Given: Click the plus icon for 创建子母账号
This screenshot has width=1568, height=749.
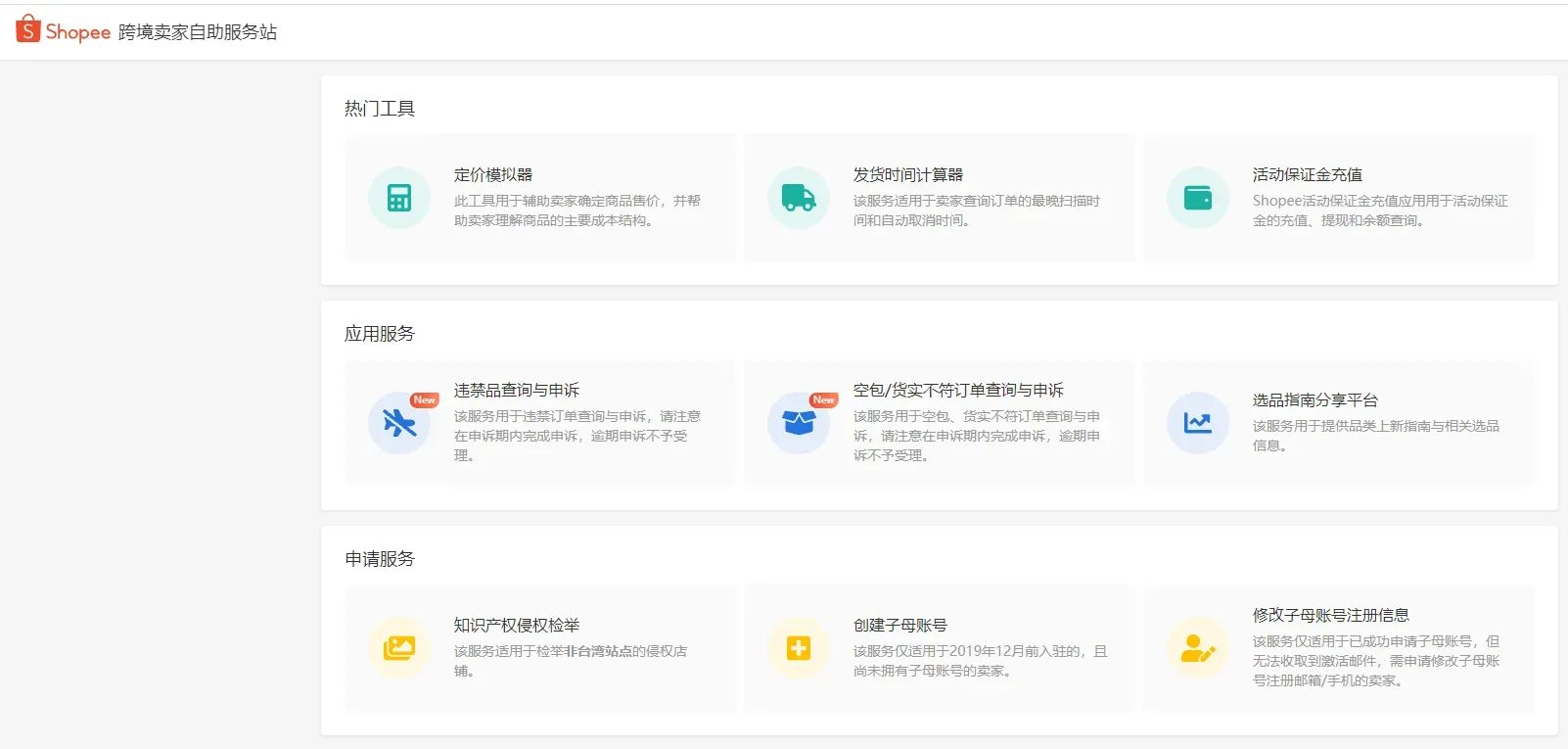Looking at the screenshot, I should tap(799, 648).
